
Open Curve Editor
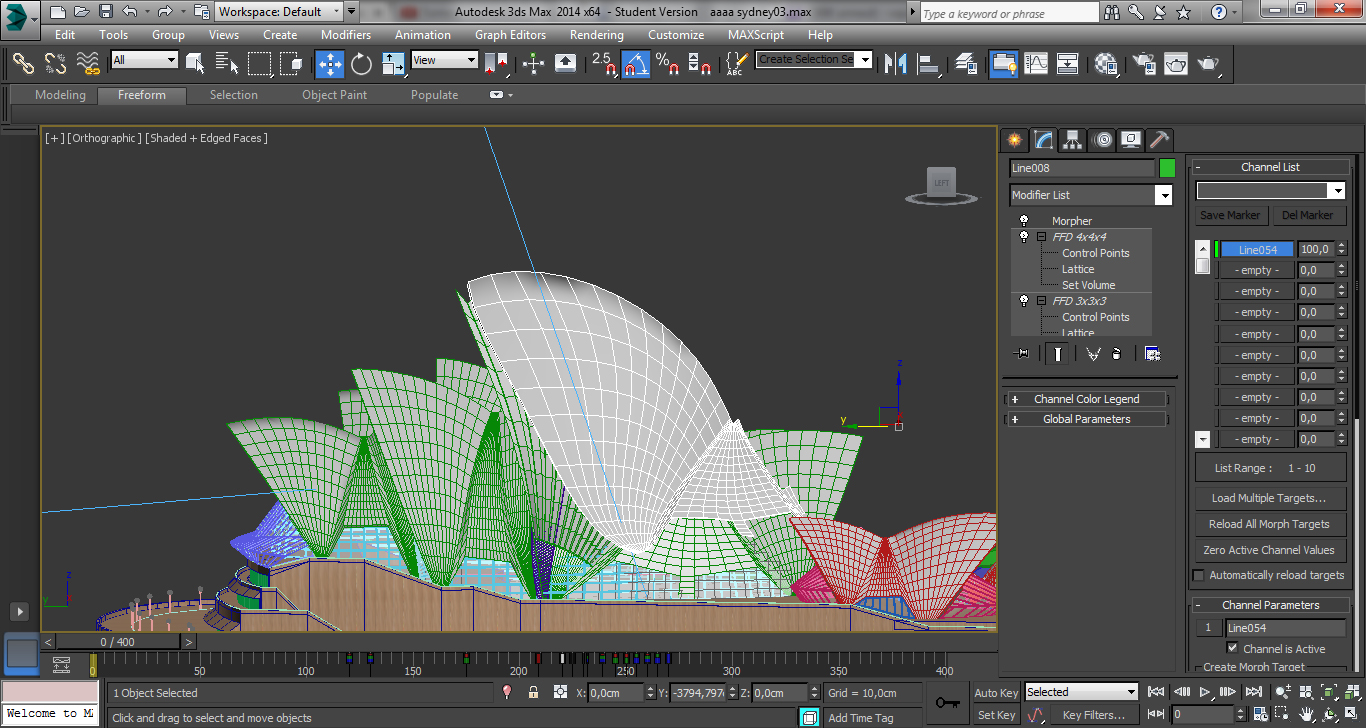pos(1036,64)
